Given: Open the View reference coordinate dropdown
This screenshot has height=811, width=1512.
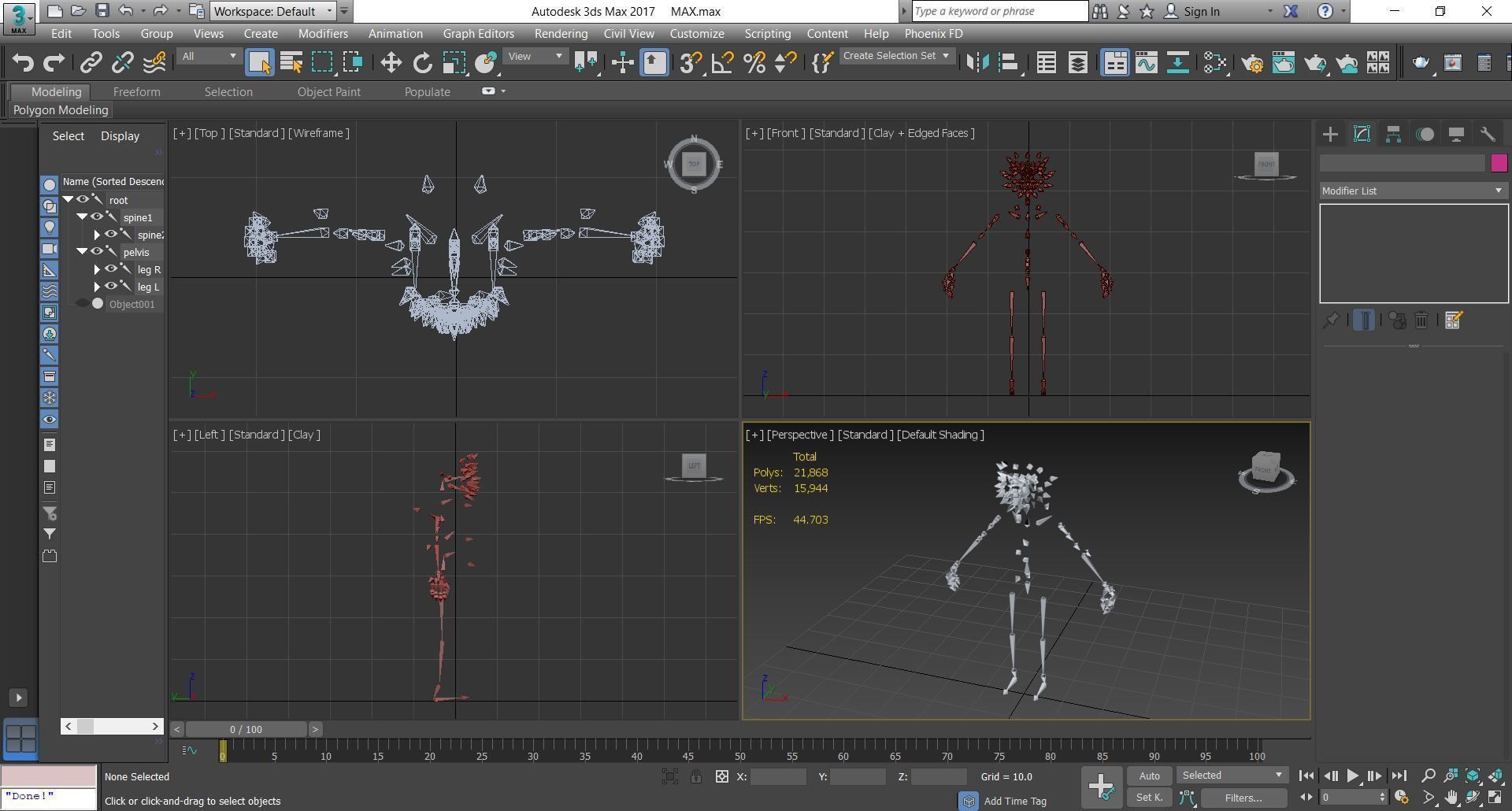Looking at the screenshot, I should click(x=535, y=56).
